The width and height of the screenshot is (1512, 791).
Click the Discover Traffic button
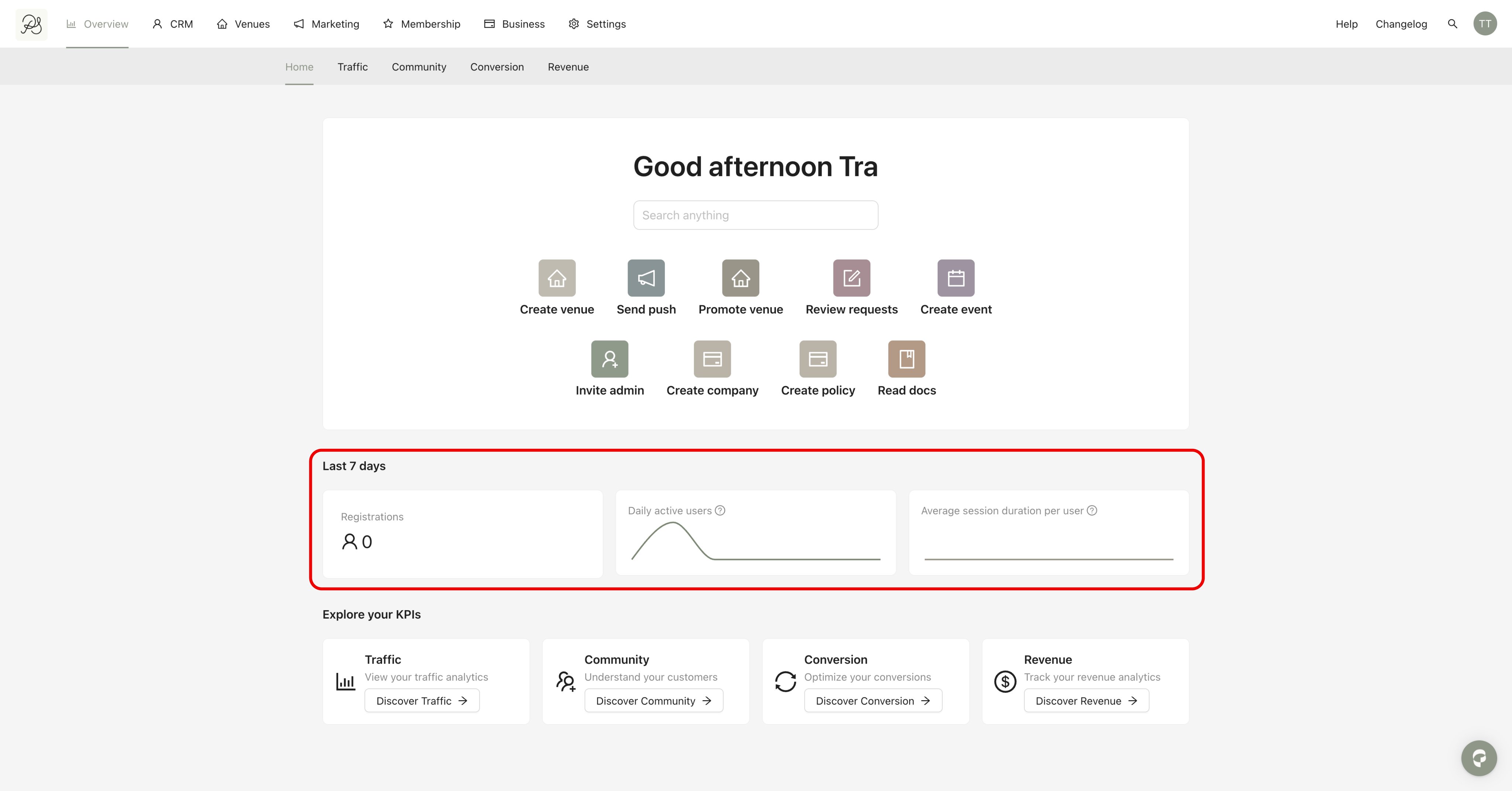coord(422,701)
